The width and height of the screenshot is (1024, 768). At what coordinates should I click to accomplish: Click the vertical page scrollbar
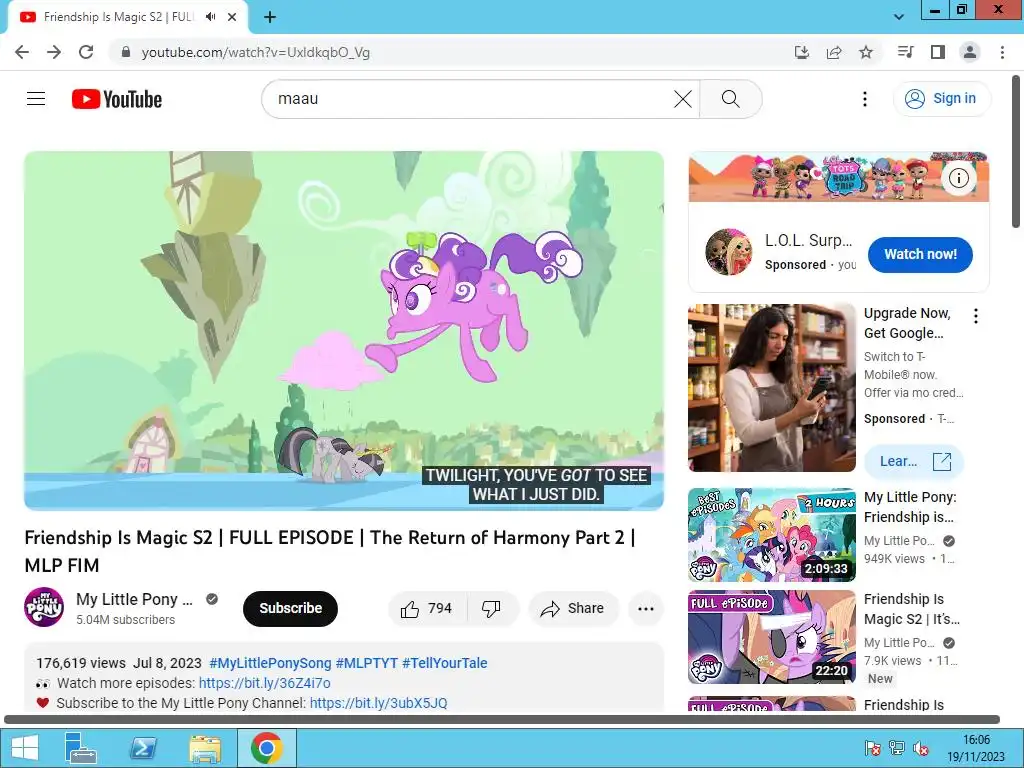coord(1016,152)
